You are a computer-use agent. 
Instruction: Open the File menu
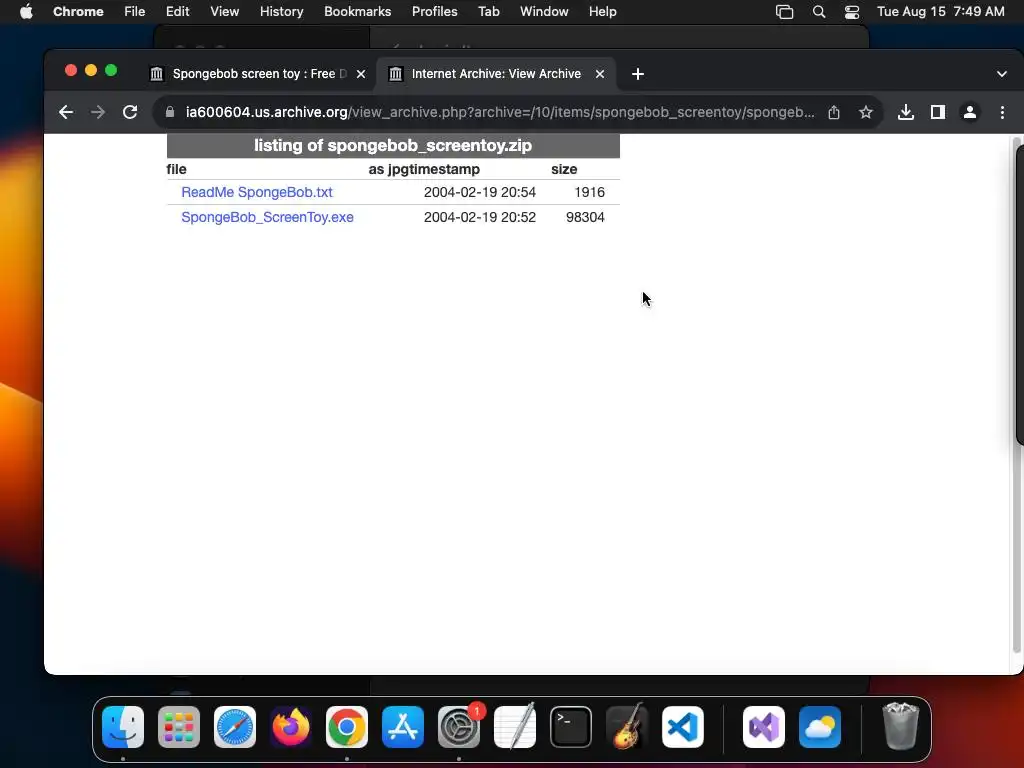pyautogui.click(x=135, y=12)
